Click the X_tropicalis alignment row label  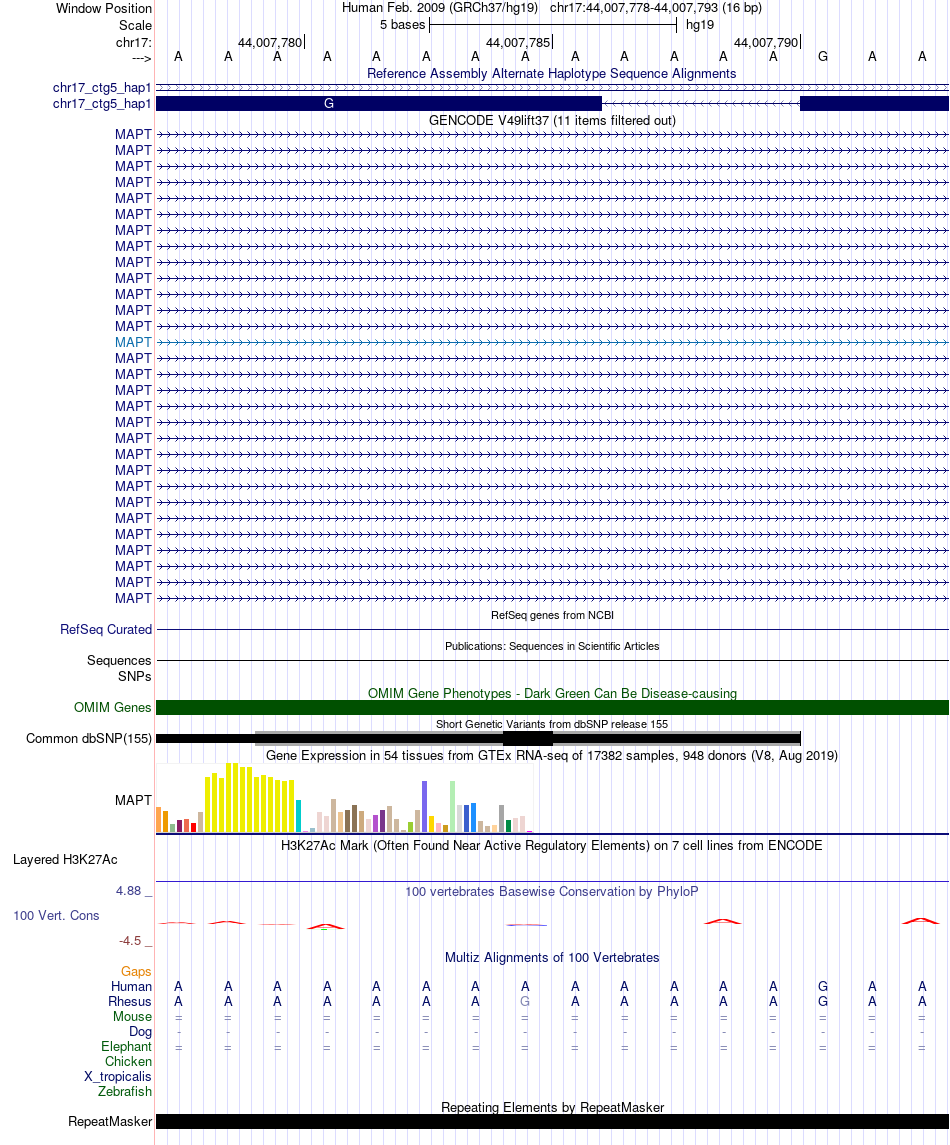click(x=118, y=1077)
